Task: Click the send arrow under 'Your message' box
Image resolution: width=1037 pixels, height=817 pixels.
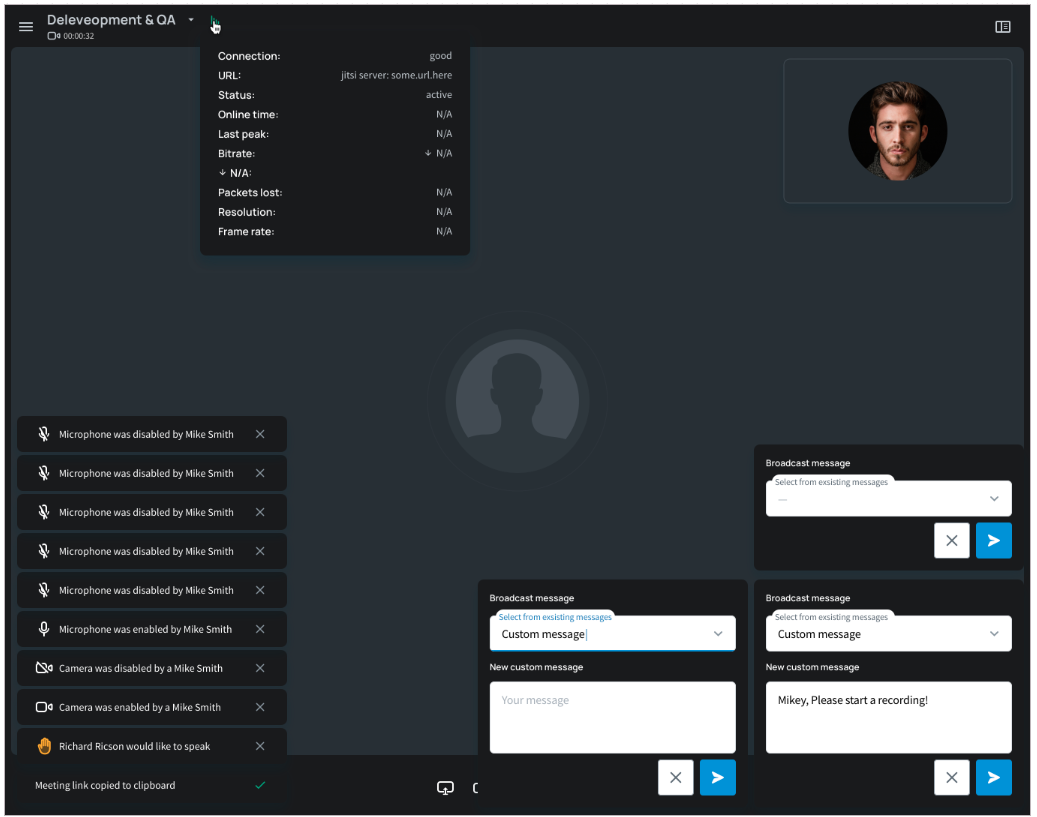Action: (717, 777)
